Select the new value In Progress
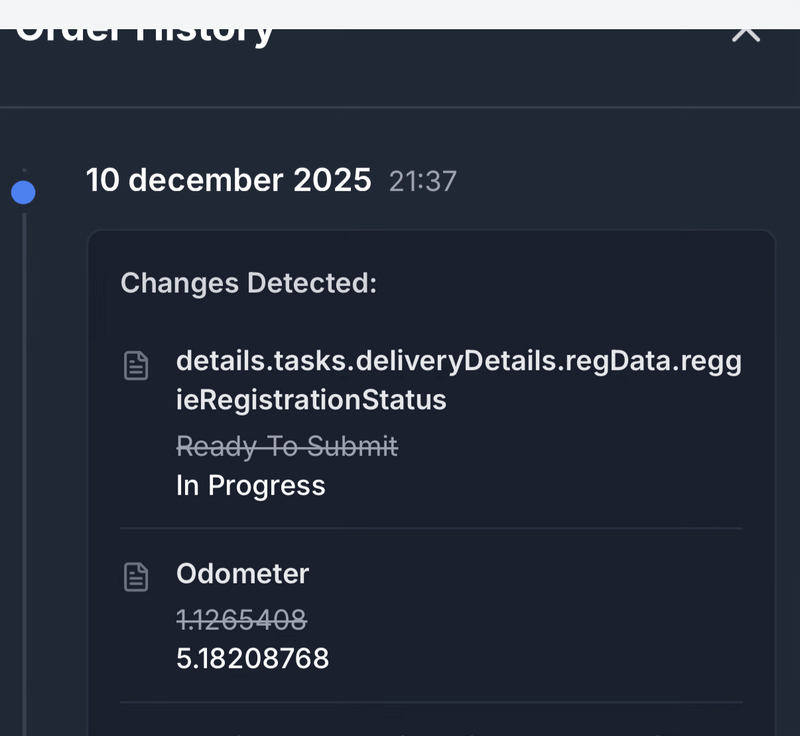 [250, 485]
